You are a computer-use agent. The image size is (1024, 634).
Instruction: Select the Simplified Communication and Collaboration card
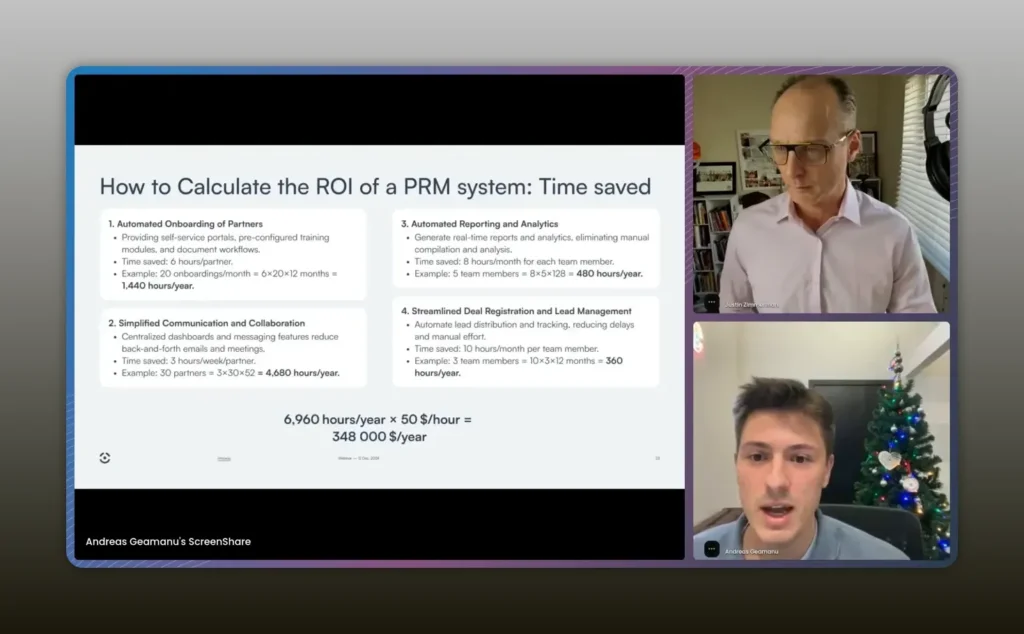(x=233, y=347)
